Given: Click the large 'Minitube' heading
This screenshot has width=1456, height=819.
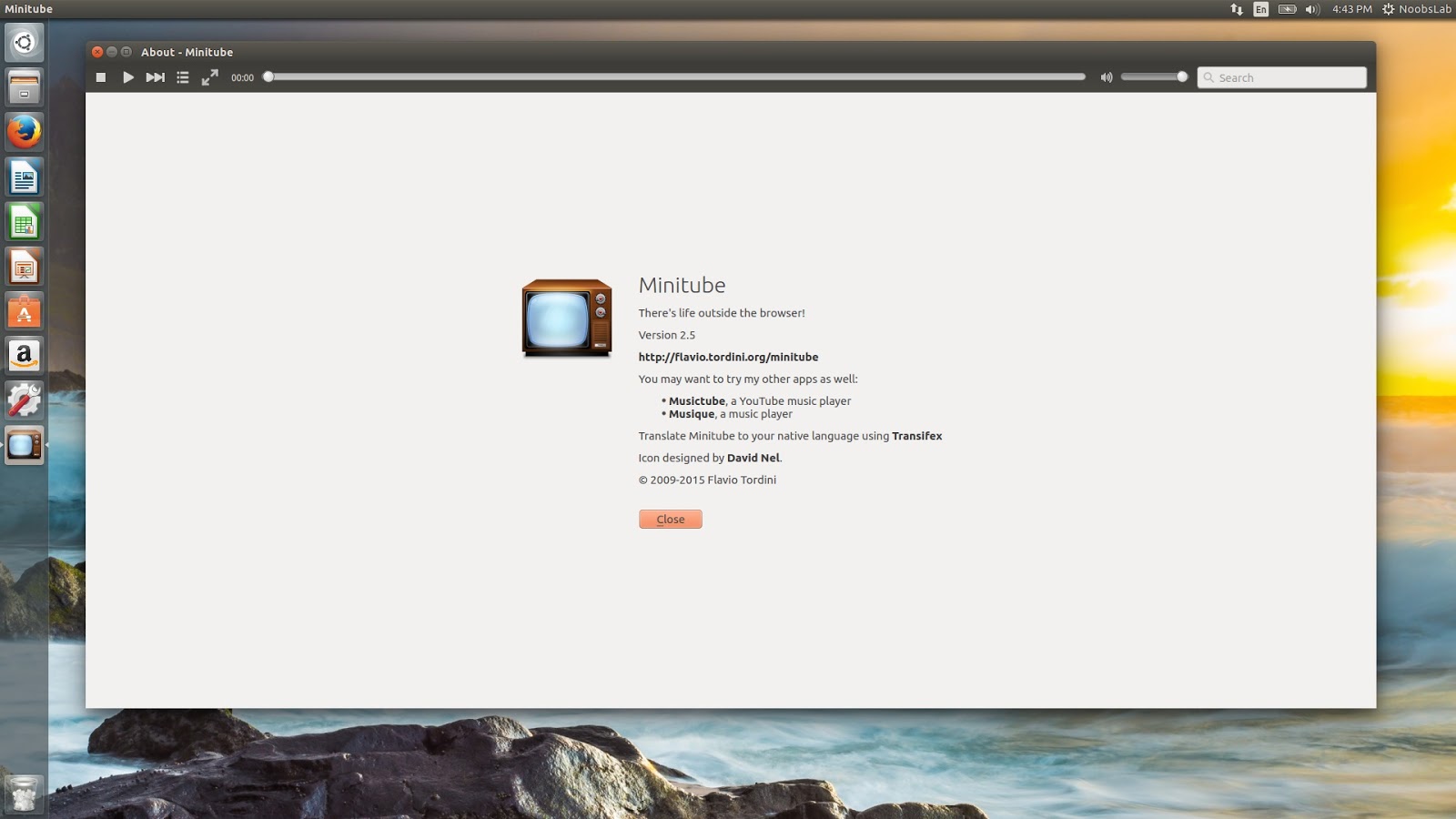Looking at the screenshot, I should pyautogui.click(x=682, y=285).
